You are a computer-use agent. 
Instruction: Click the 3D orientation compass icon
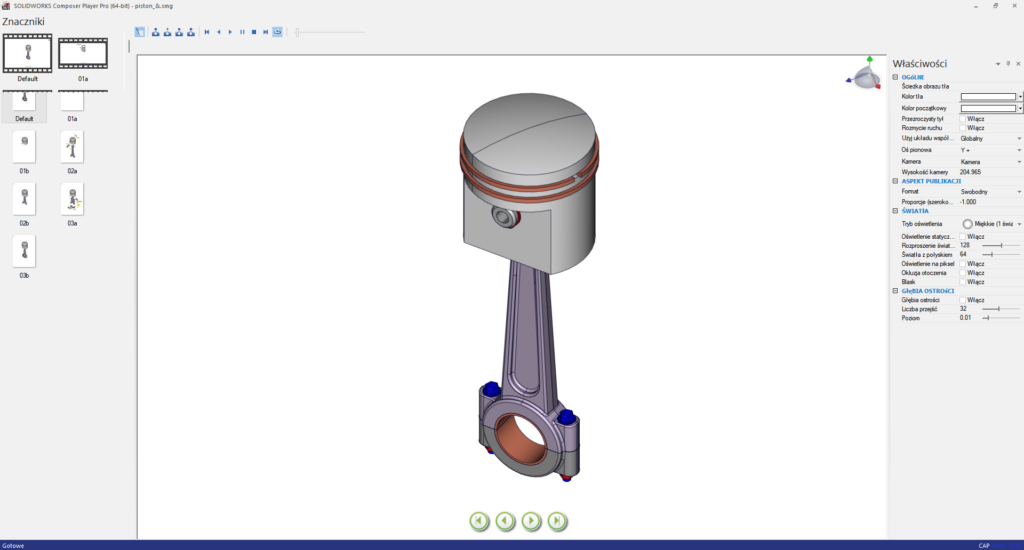tap(863, 71)
